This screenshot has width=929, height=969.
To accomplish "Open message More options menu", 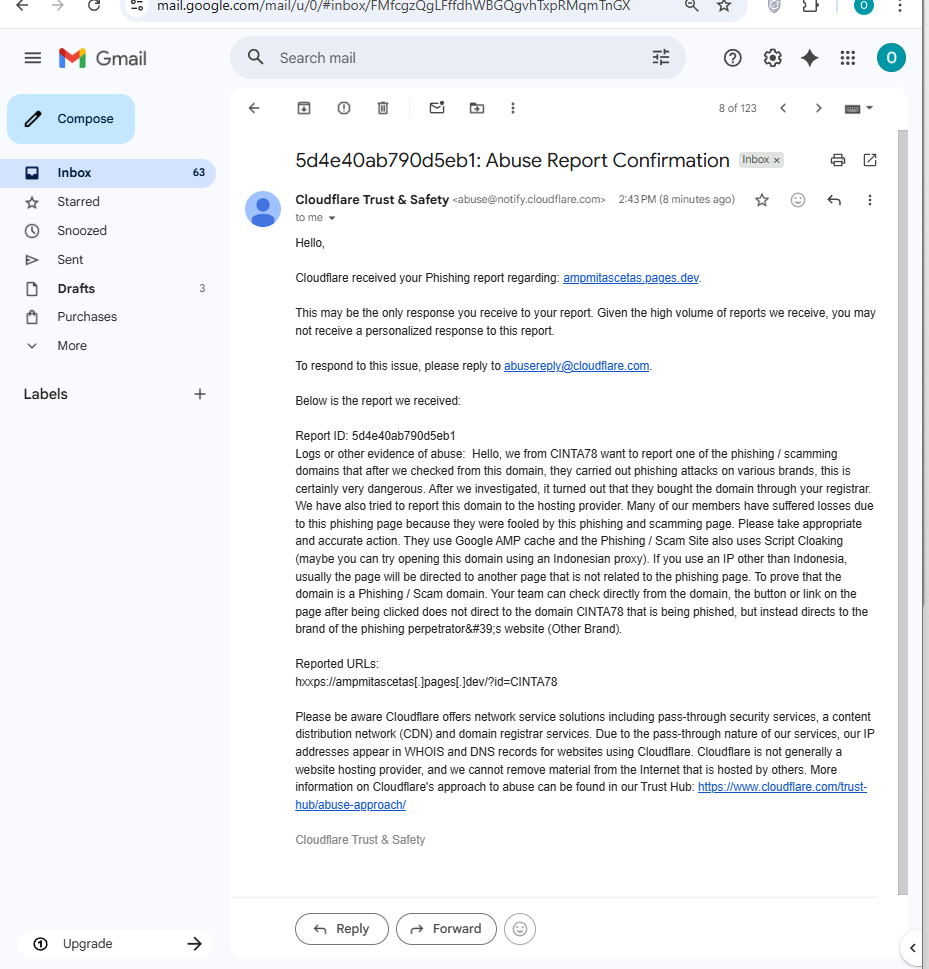I will [870, 200].
